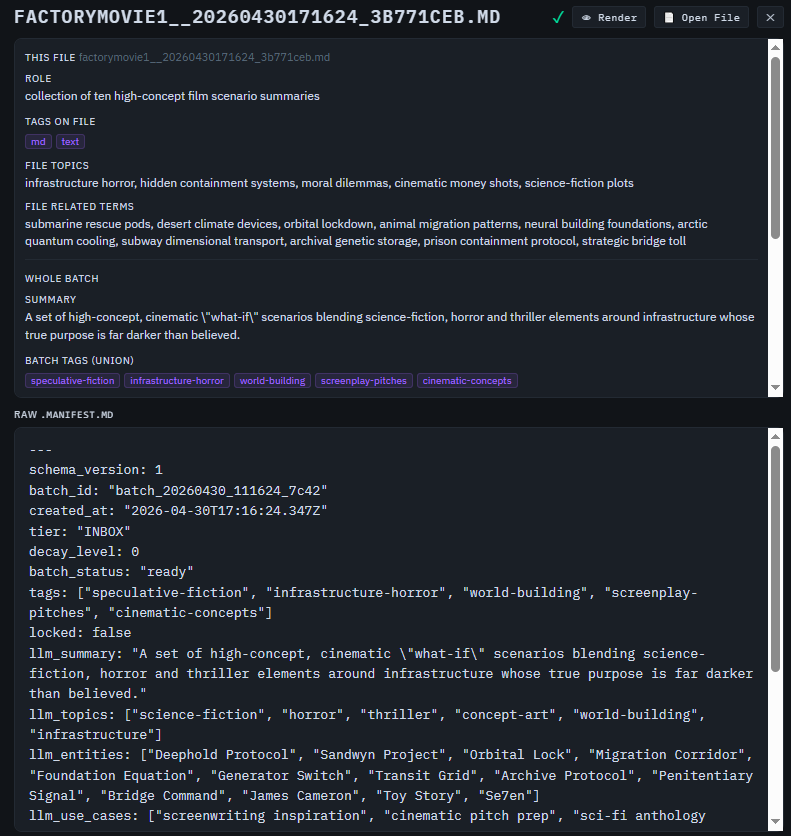791x836 pixels.
Task: Click the cinematic-concepts batch tag
Action: [467, 381]
